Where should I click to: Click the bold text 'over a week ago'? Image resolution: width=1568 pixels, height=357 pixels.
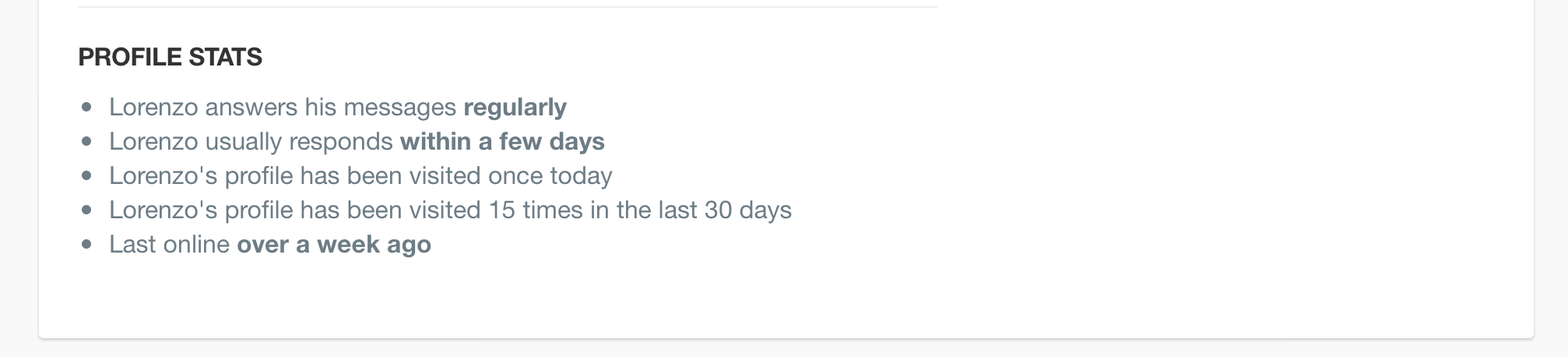[x=334, y=245]
